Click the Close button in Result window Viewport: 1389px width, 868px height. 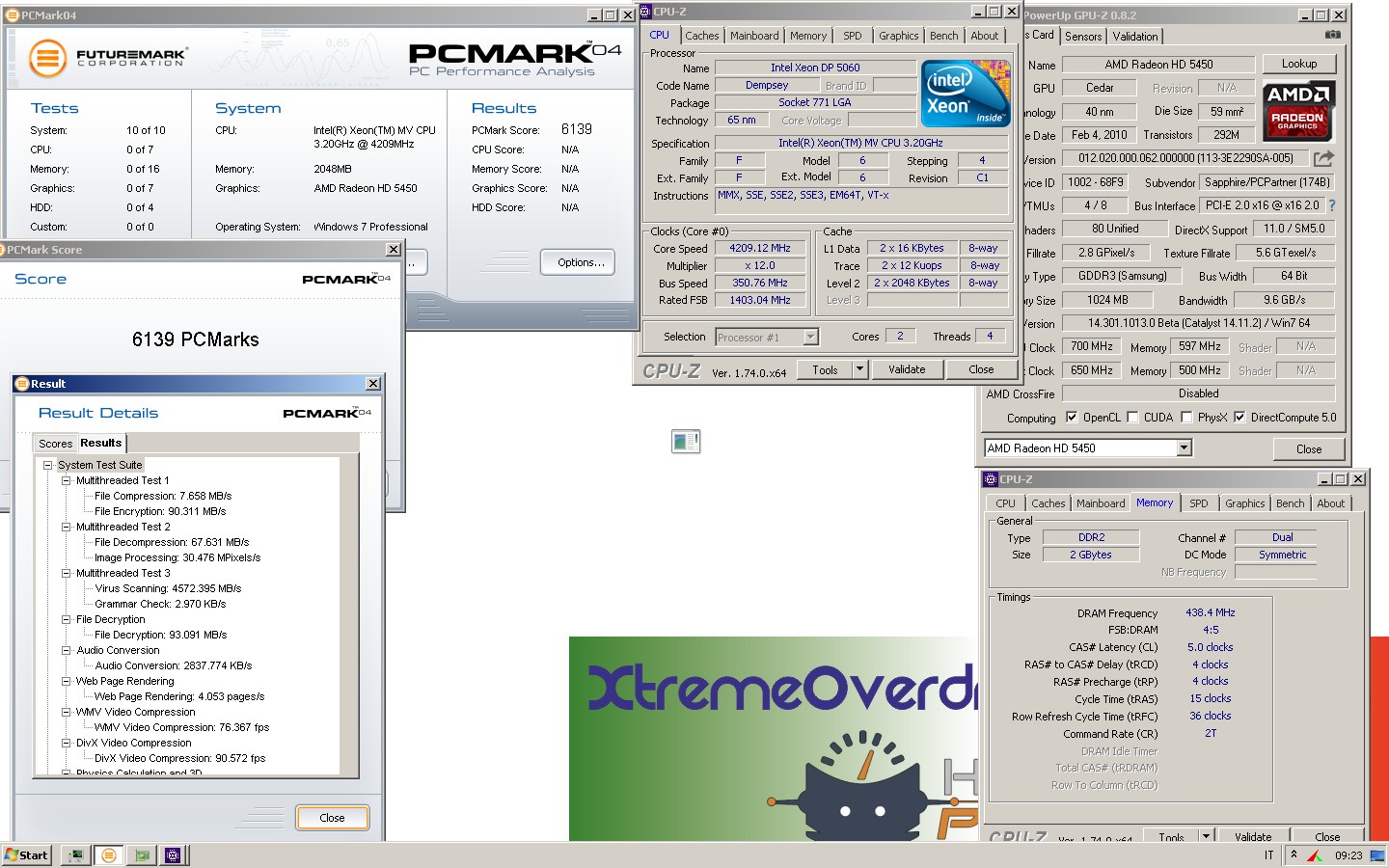pyautogui.click(x=332, y=818)
